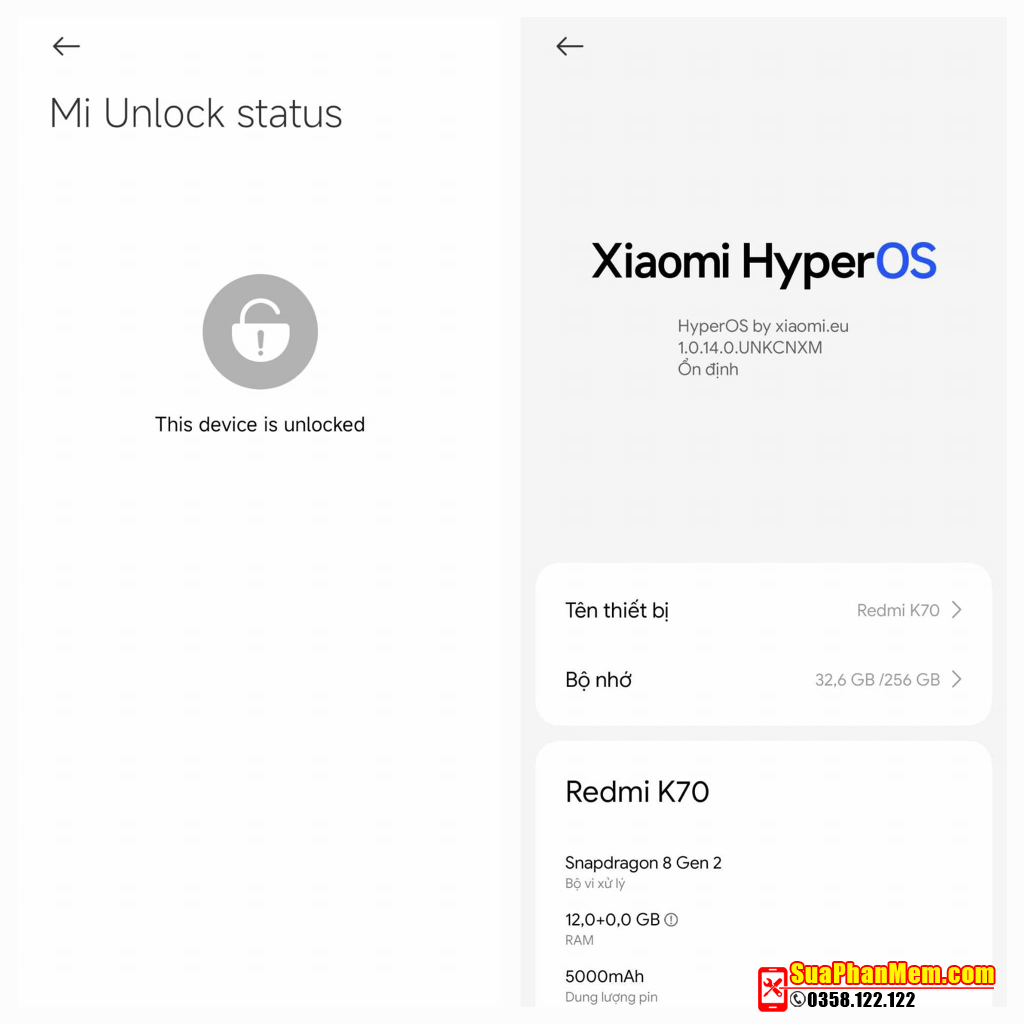This screenshot has width=1024, height=1024.
Task: Tap HyperOS version 1.0.14.0.UNKCNXM text
Action: pos(750,347)
